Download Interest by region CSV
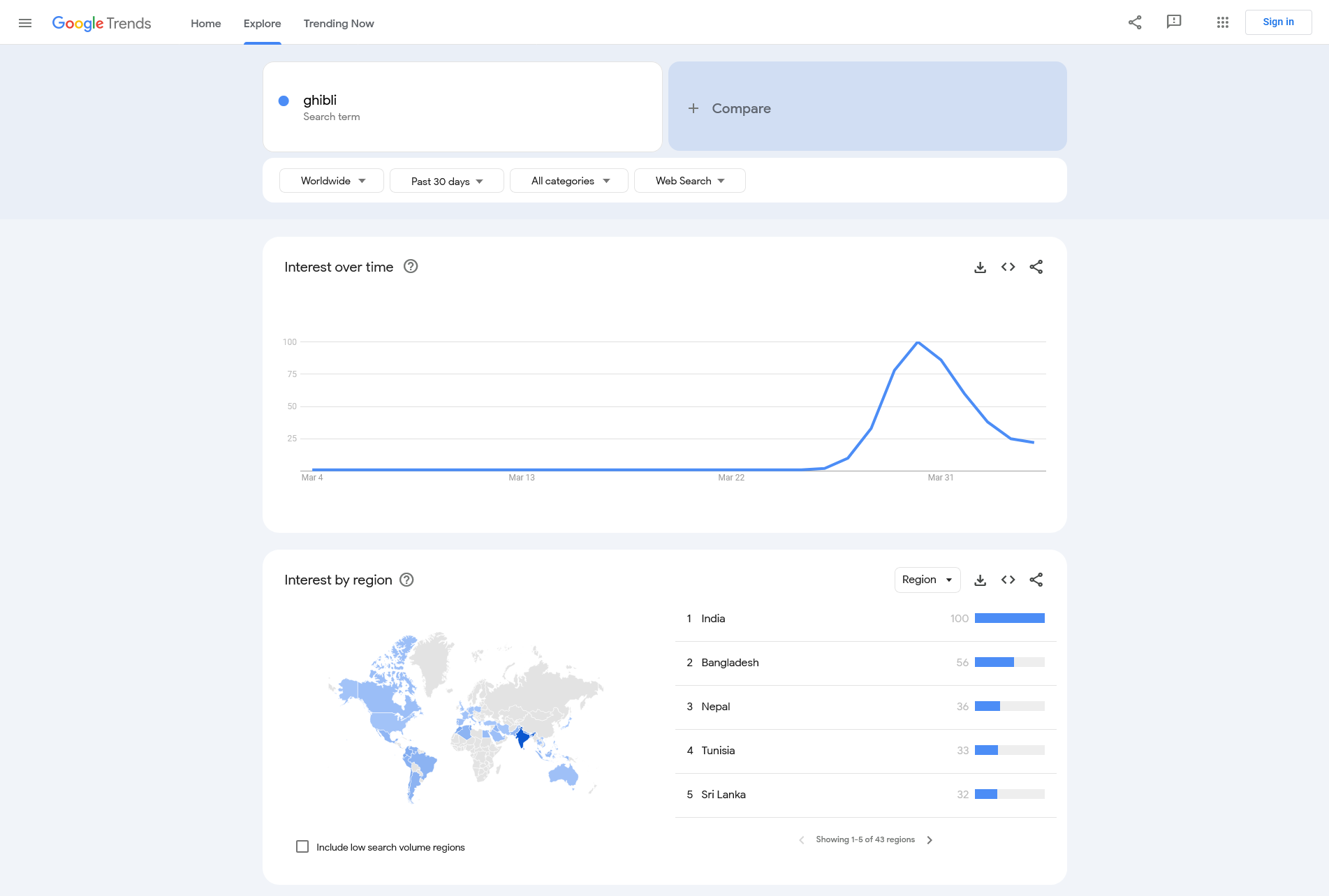 coord(981,580)
